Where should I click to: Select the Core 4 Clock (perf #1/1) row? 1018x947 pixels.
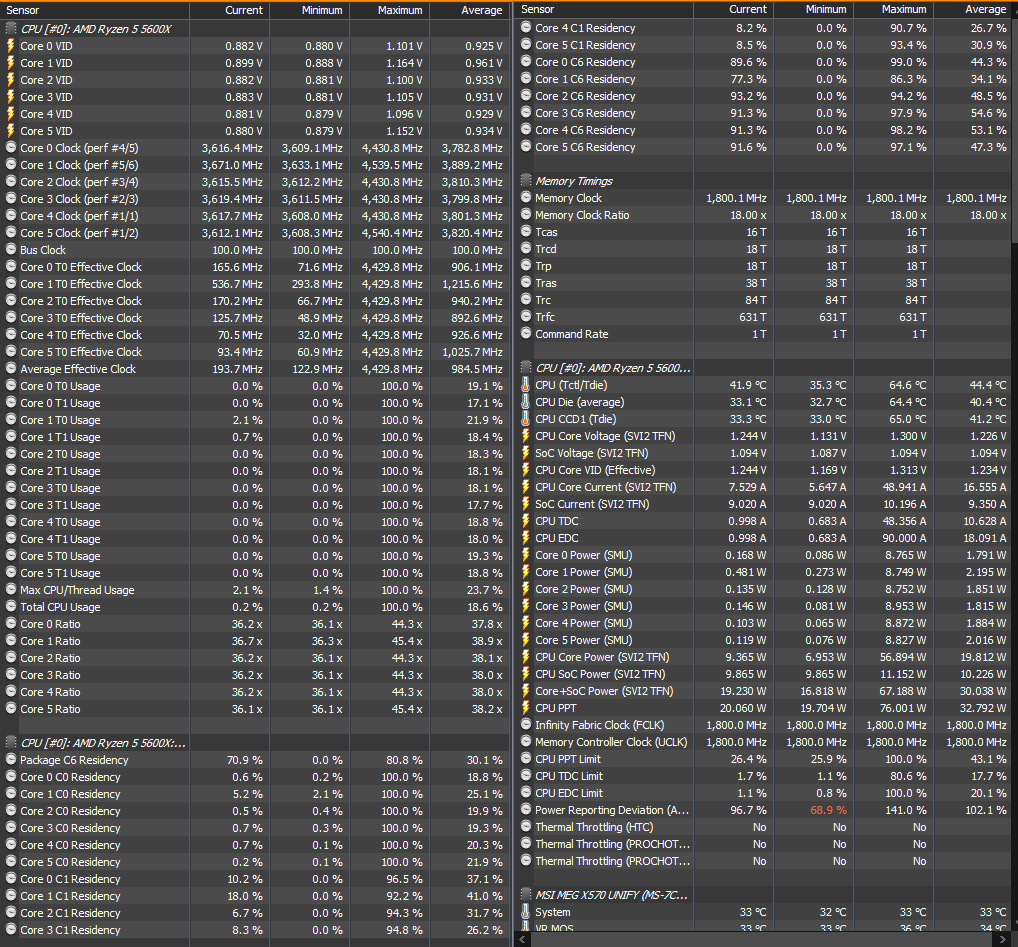tap(256, 215)
